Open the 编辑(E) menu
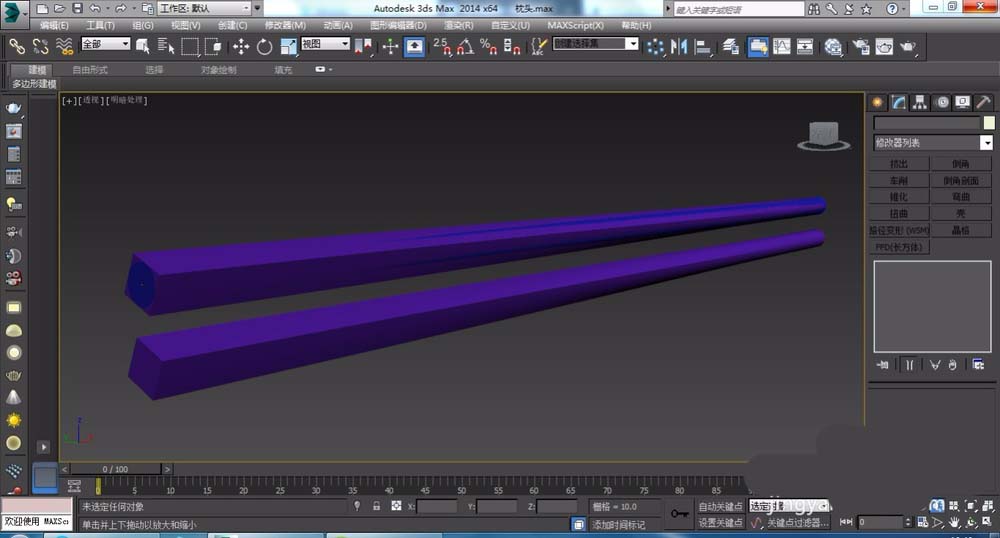This screenshot has height=538, width=1000. 54,25
